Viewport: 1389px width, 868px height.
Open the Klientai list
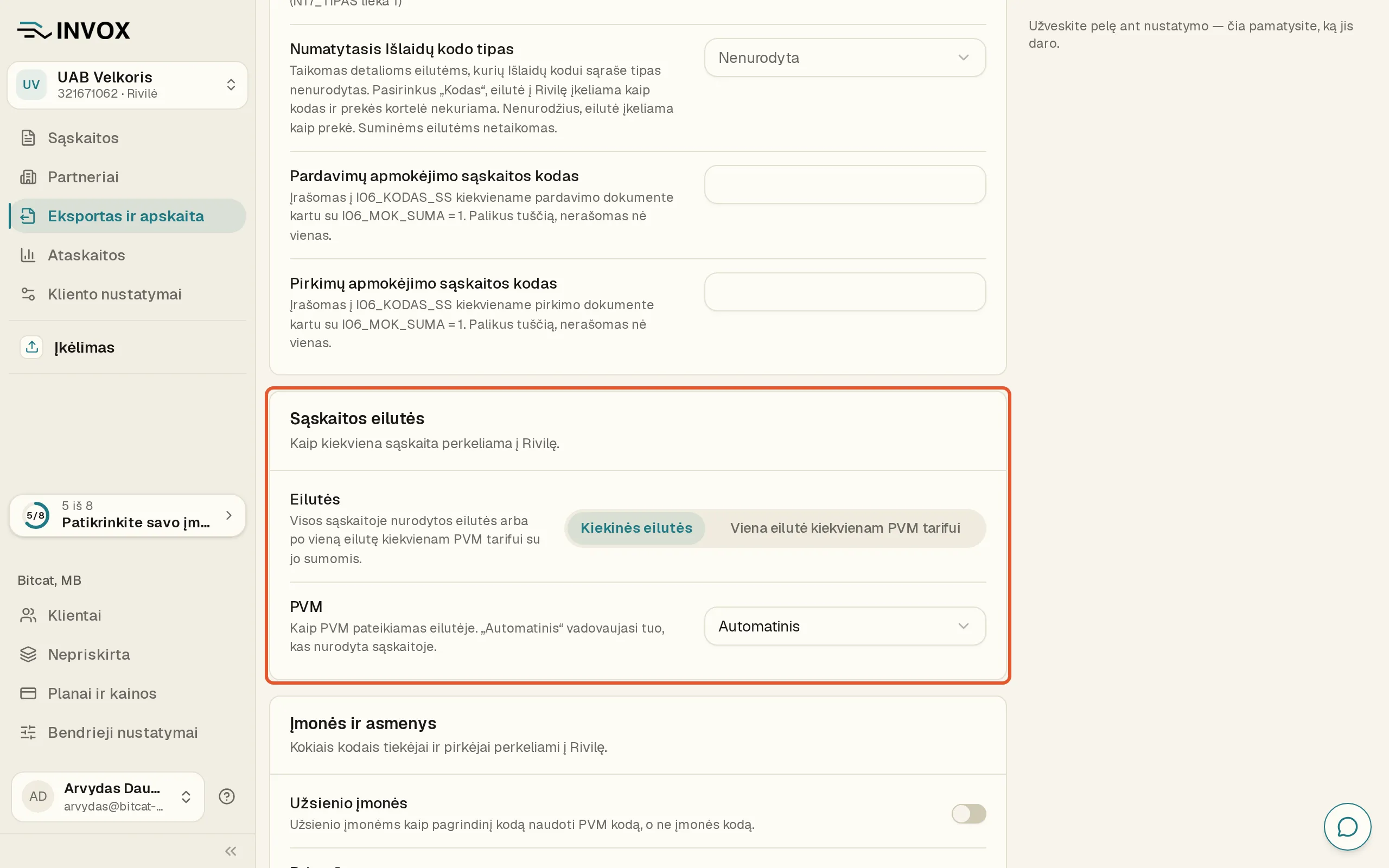point(128,615)
